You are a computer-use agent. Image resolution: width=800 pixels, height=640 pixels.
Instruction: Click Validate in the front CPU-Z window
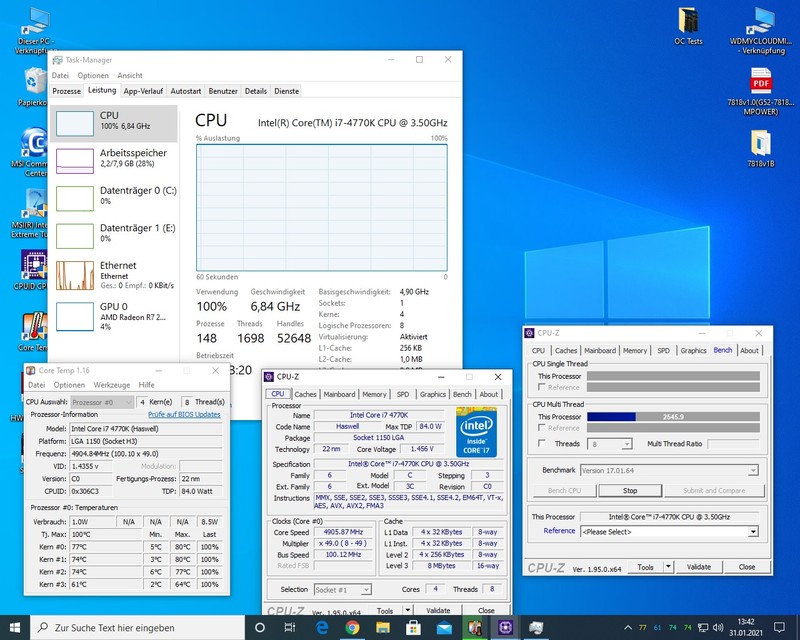point(438,610)
